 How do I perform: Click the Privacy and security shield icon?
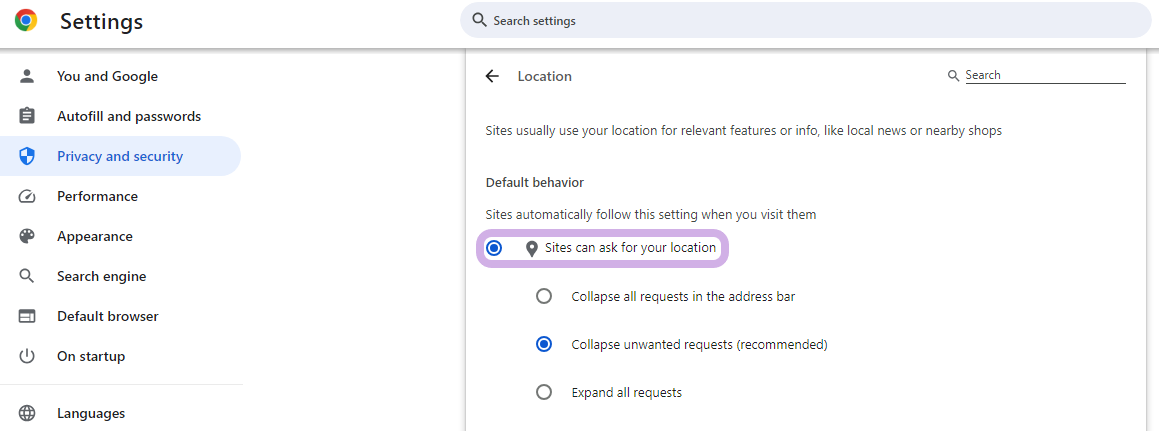point(27,156)
